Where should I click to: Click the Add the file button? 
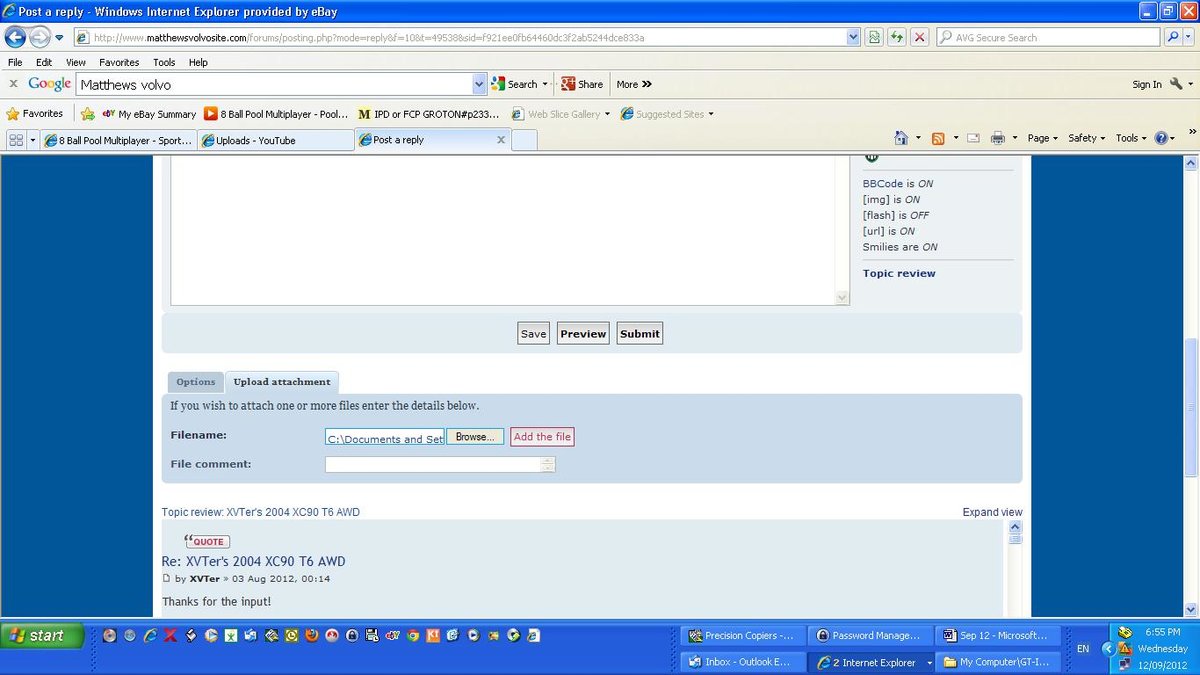[x=542, y=437]
